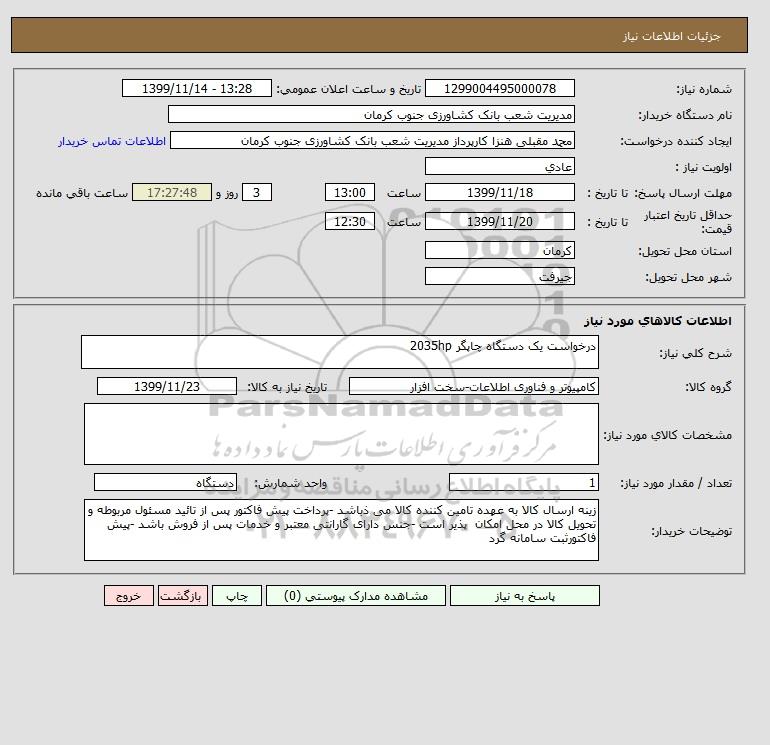
Task: Click the countdown timer 17:27:48
Action: coord(172,193)
